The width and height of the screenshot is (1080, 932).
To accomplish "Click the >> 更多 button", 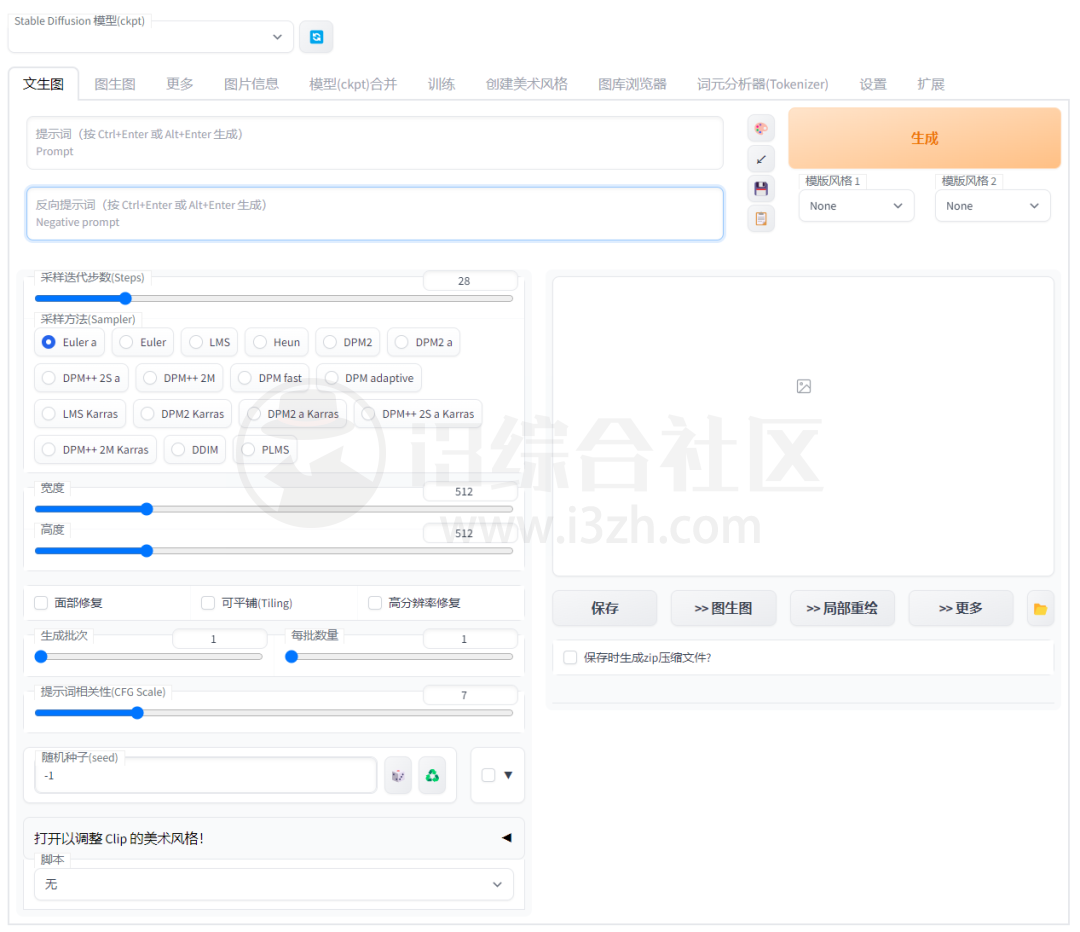I will 961,609.
